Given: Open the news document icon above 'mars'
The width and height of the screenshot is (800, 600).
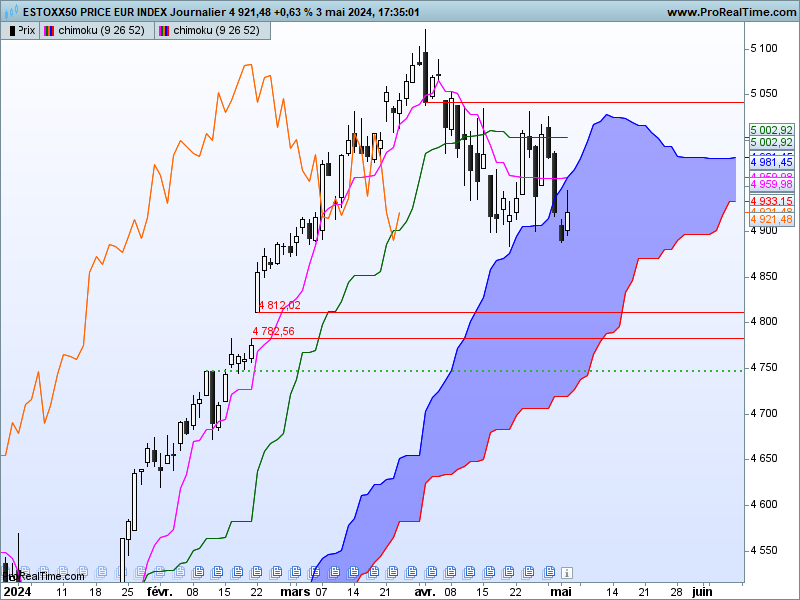Looking at the screenshot, I should (x=295, y=571).
